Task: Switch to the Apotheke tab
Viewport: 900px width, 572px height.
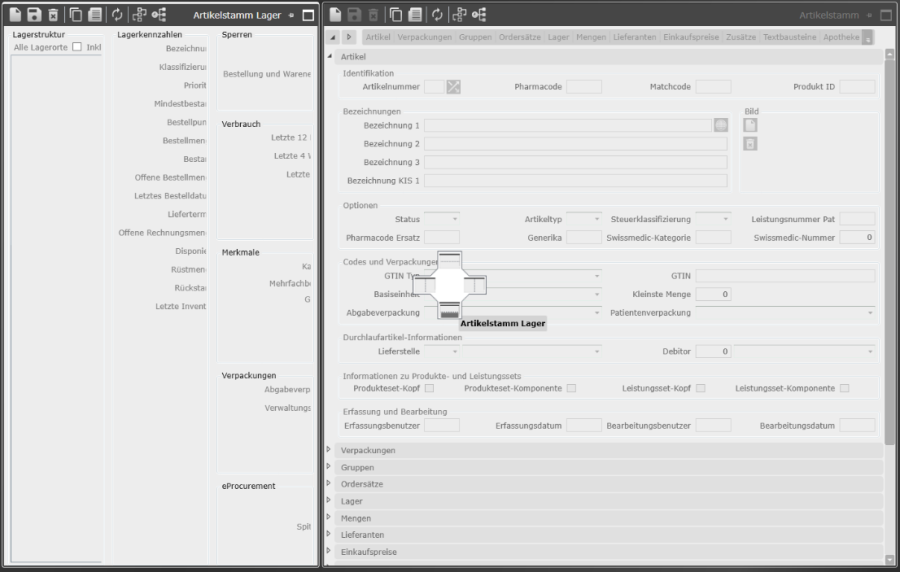Action: click(841, 37)
